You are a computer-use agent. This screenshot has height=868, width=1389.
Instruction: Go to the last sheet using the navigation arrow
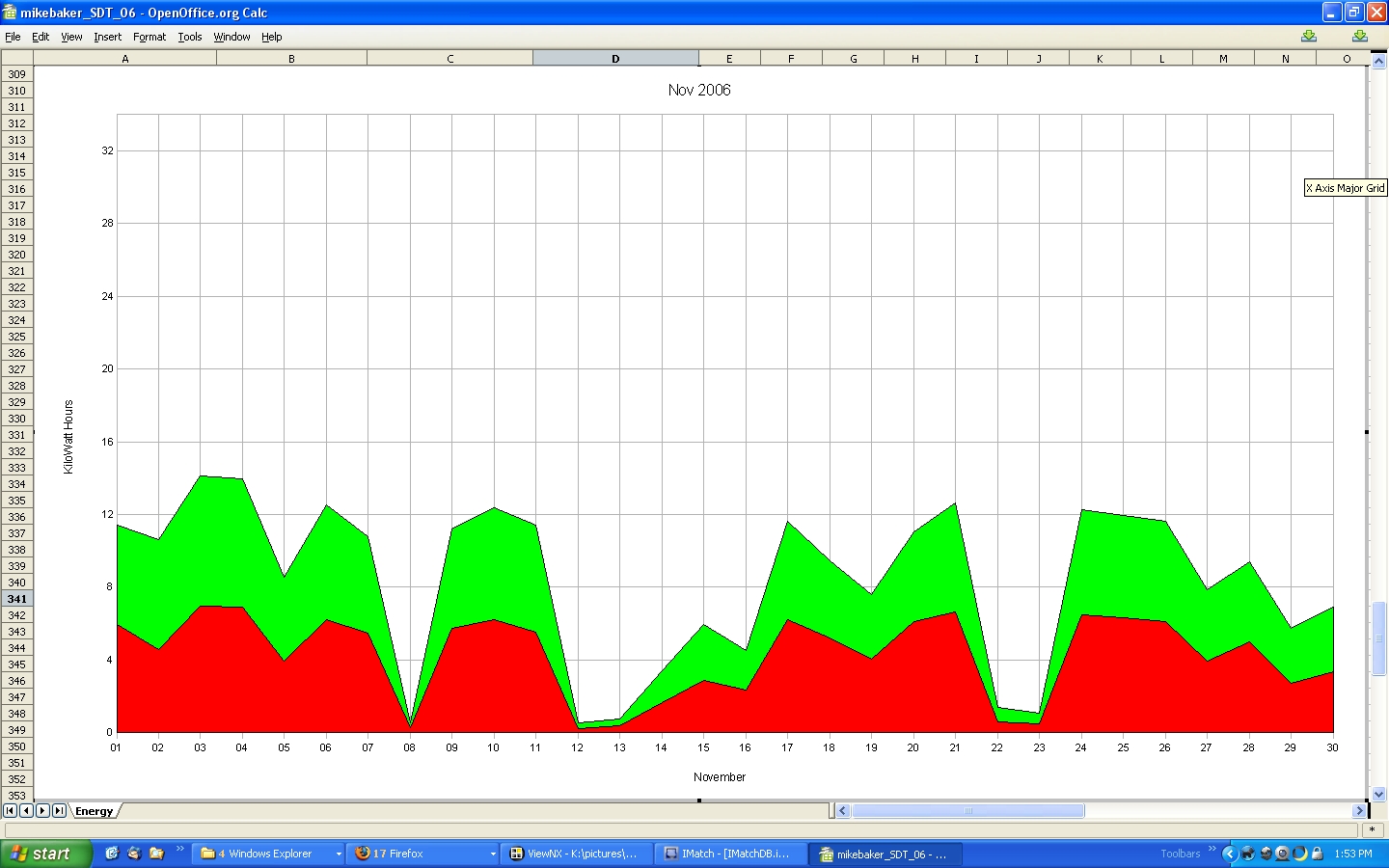59,811
